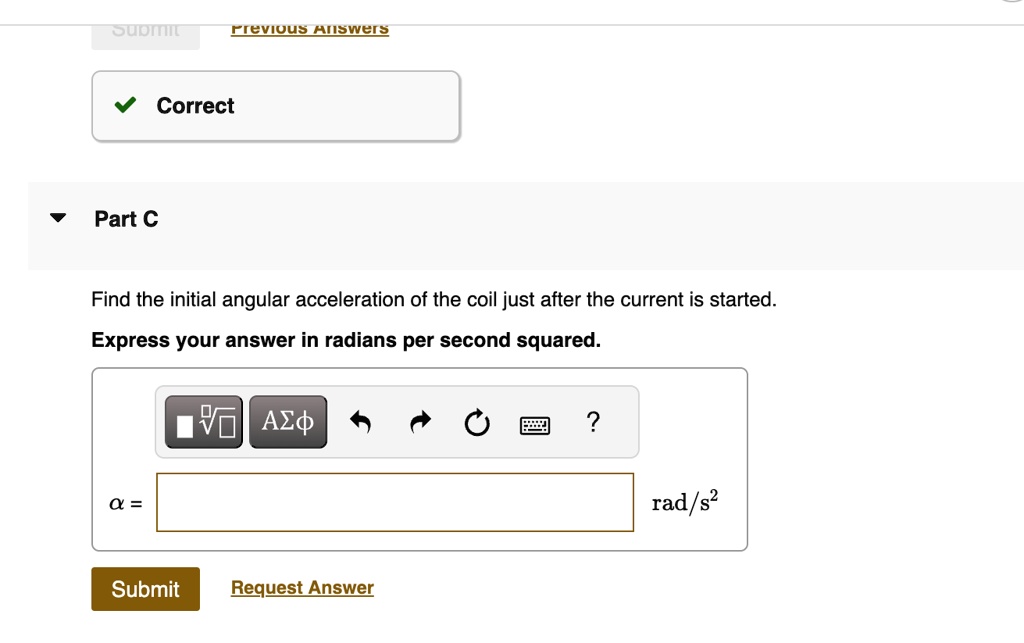Click the question mark help icon
This screenshot has width=1024, height=643.
(593, 422)
